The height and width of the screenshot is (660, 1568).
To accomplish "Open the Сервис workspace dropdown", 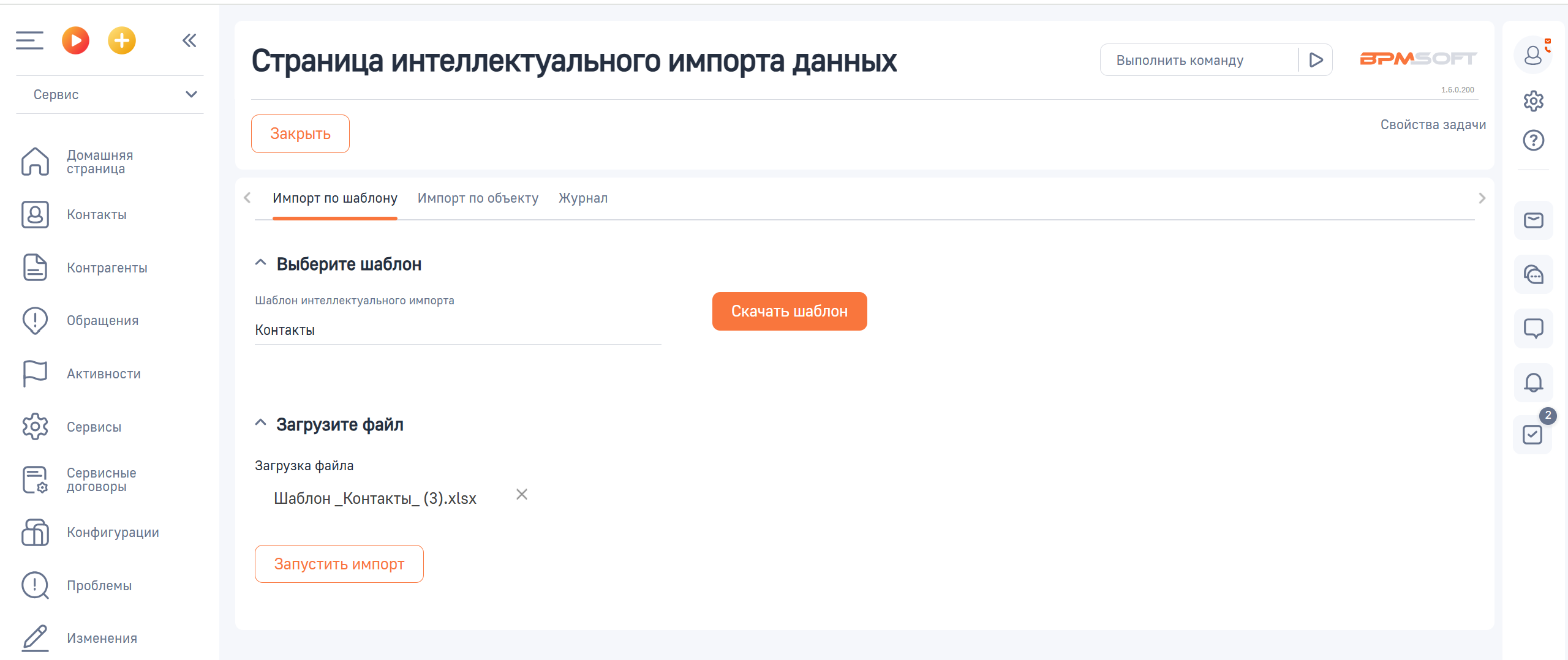I will point(110,94).
